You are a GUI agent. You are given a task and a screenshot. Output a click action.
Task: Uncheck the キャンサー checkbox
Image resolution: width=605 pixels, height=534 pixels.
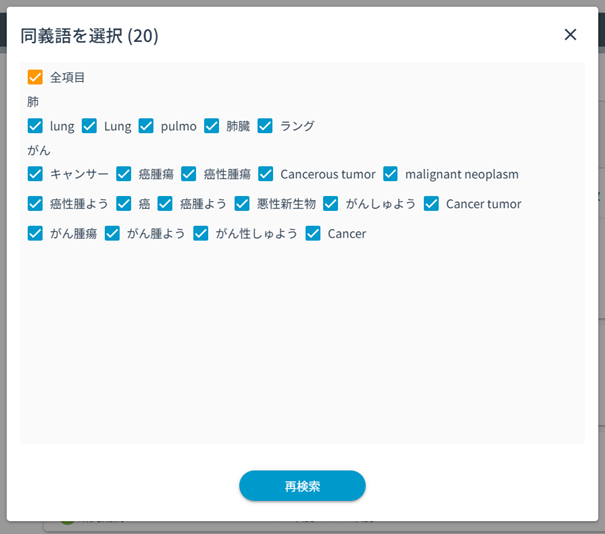36,174
